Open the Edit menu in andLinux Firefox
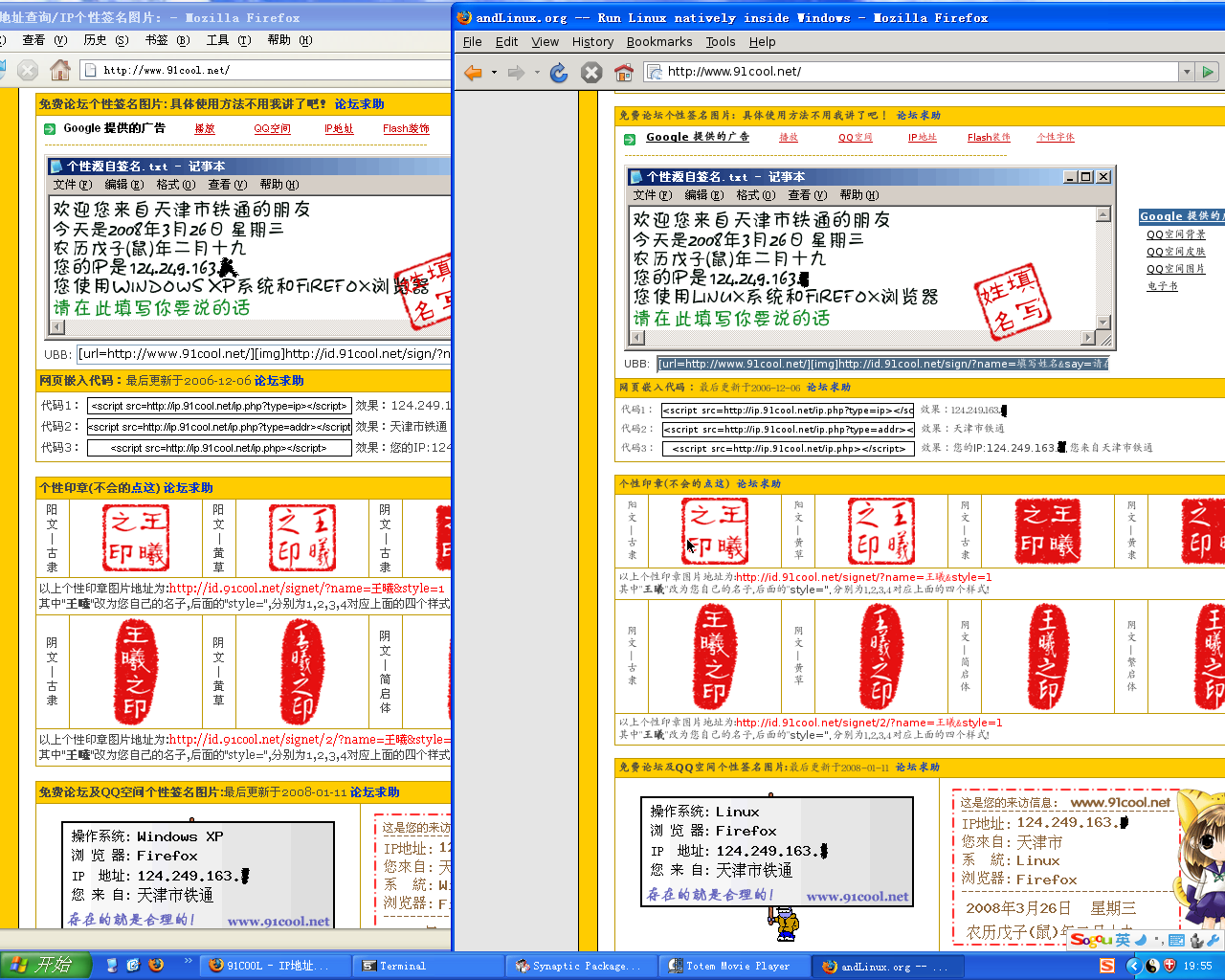 (506, 42)
